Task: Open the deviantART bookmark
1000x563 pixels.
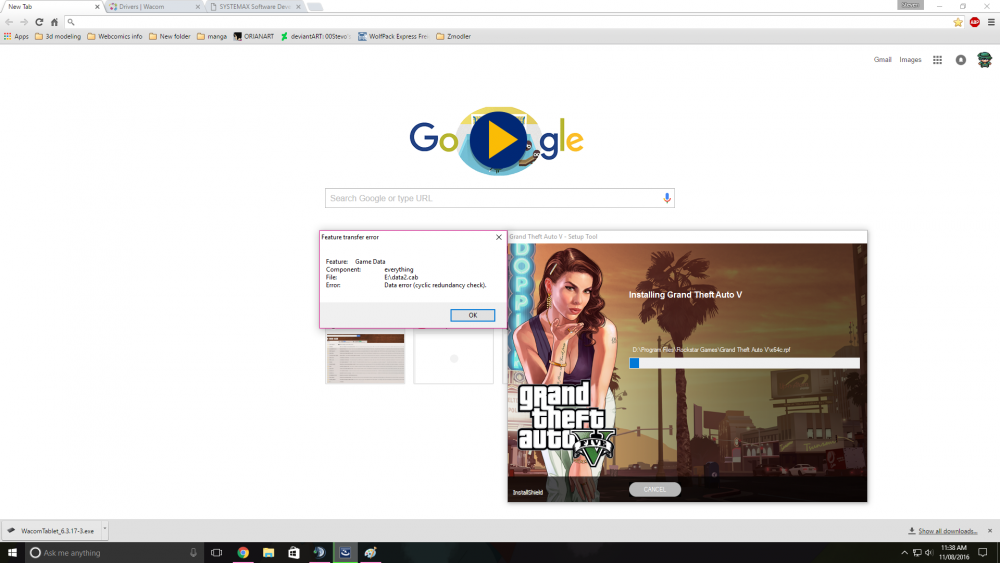Action: pos(316,36)
